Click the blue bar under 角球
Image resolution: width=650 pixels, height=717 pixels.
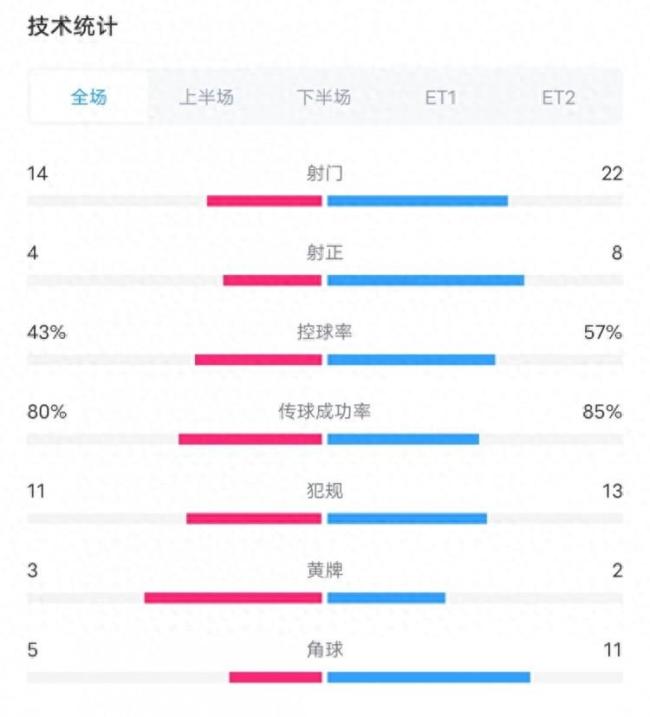coord(428,677)
